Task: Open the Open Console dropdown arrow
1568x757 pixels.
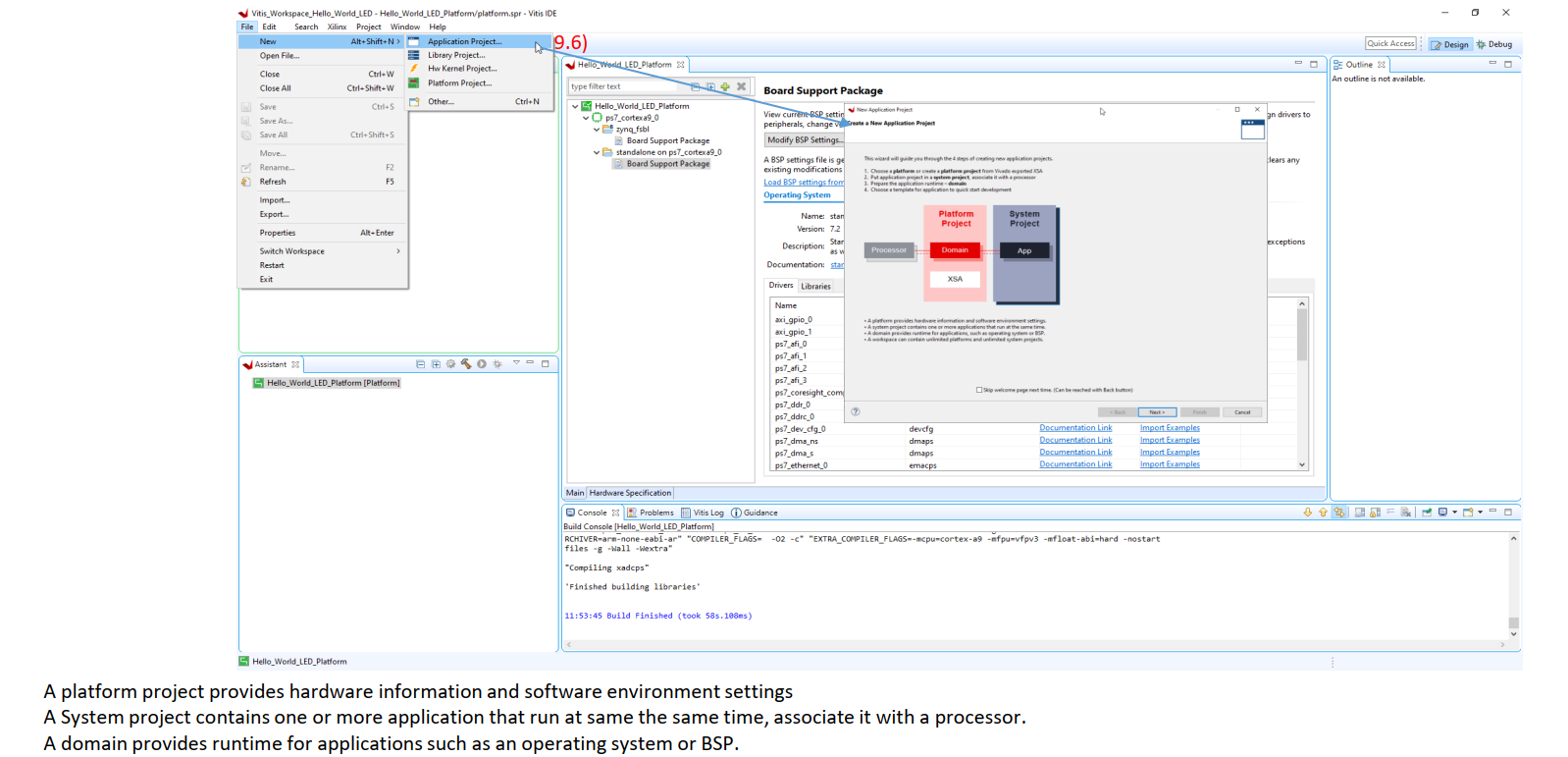Action: tap(1481, 512)
